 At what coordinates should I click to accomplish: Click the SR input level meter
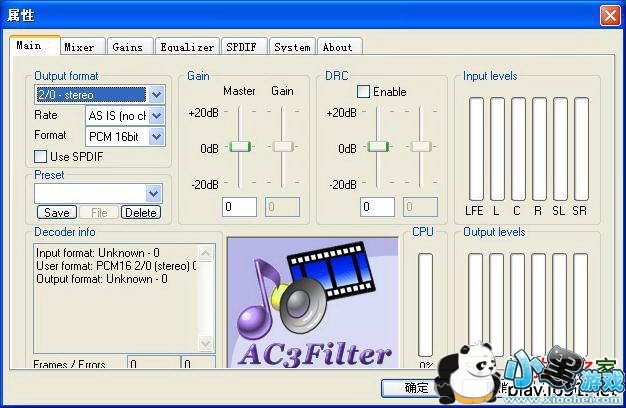coord(581,149)
